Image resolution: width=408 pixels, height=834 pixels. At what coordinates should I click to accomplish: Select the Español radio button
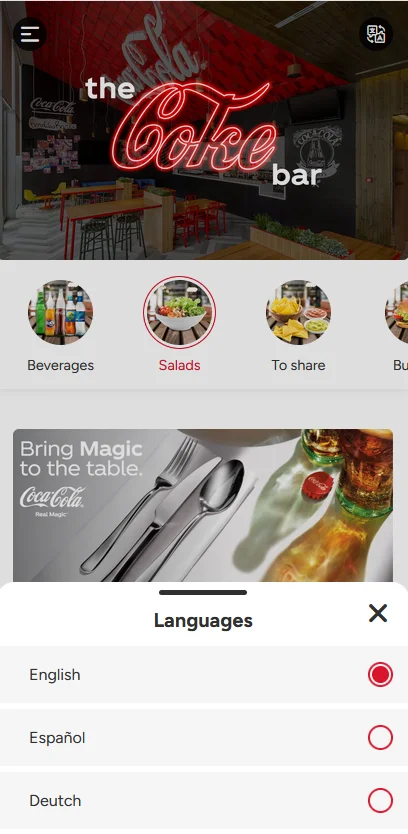coord(380,738)
